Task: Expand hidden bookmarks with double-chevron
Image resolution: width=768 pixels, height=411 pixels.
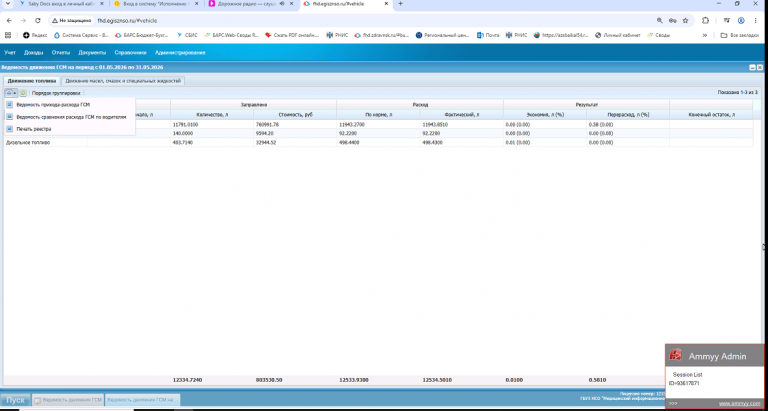Action: click(x=705, y=35)
